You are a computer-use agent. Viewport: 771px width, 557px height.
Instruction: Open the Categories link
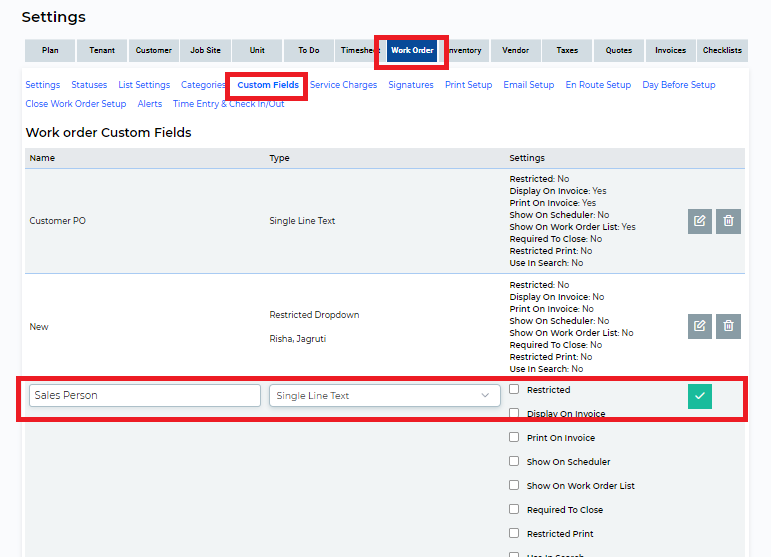click(203, 85)
